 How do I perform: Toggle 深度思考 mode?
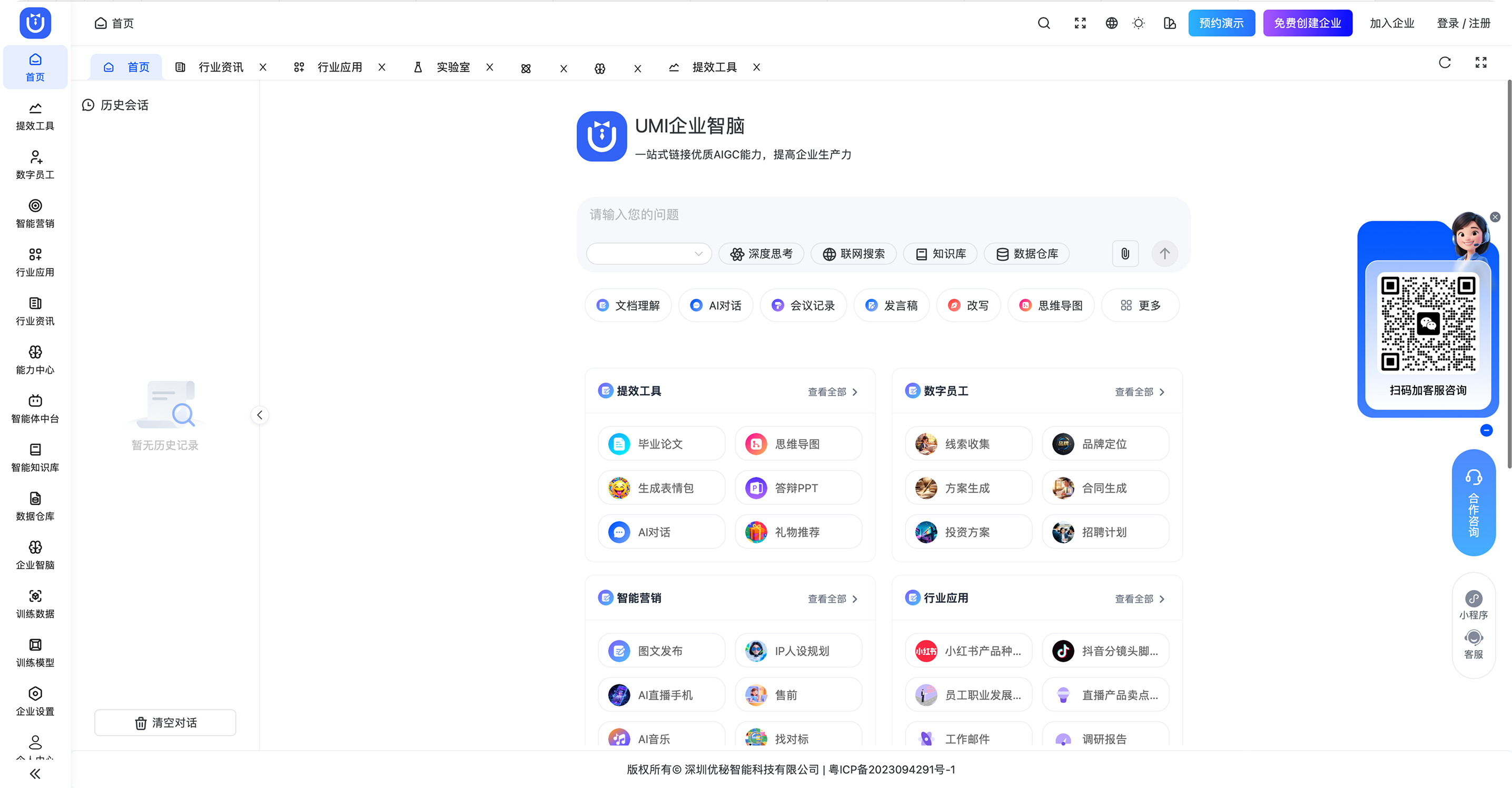pyautogui.click(x=762, y=254)
